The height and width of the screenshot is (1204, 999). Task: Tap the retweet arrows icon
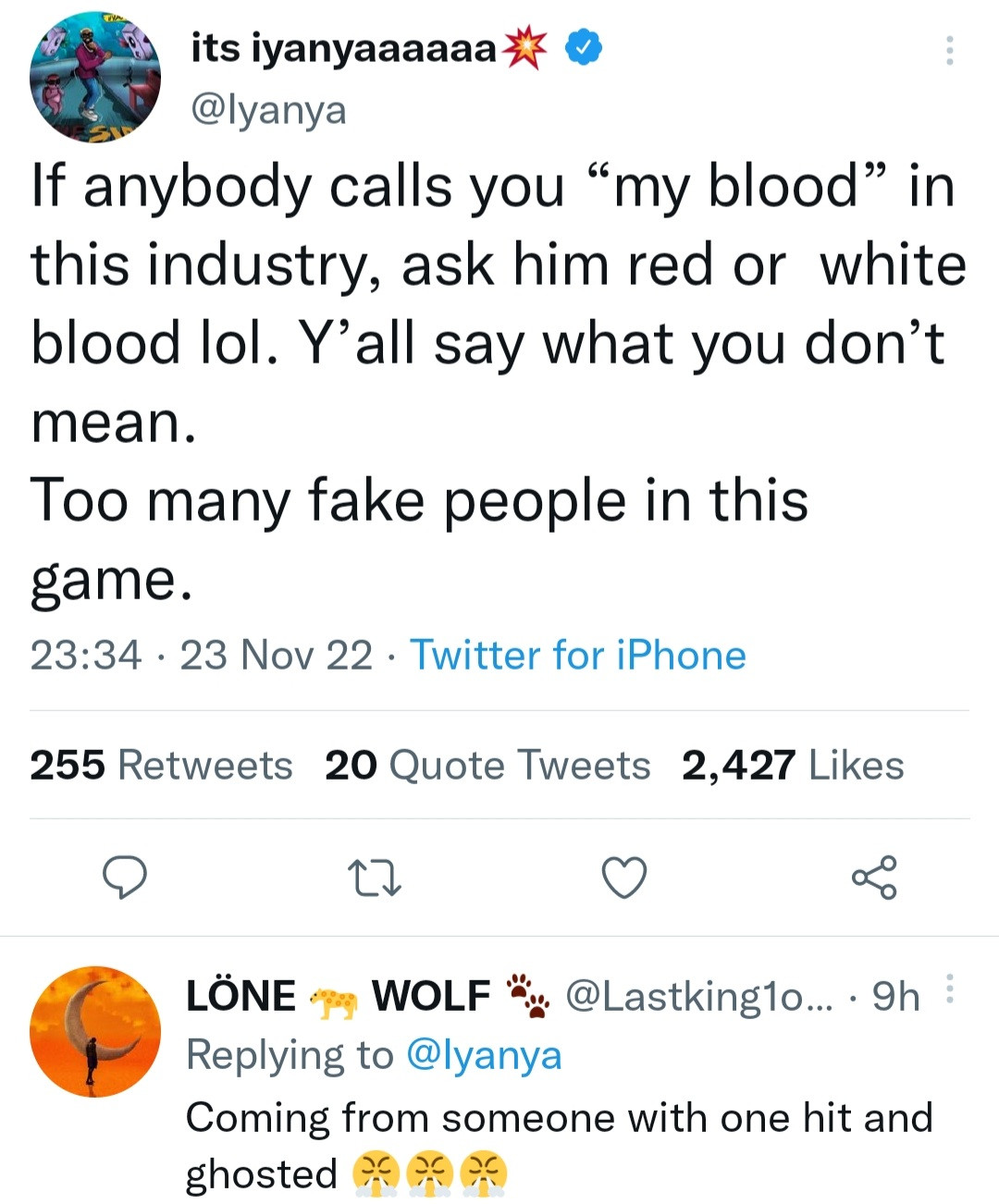tap(374, 878)
